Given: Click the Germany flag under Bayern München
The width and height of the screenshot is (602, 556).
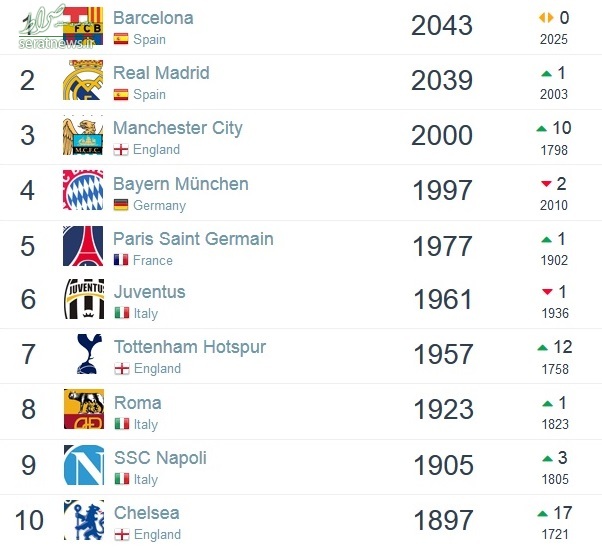Looking at the screenshot, I should [121, 205].
